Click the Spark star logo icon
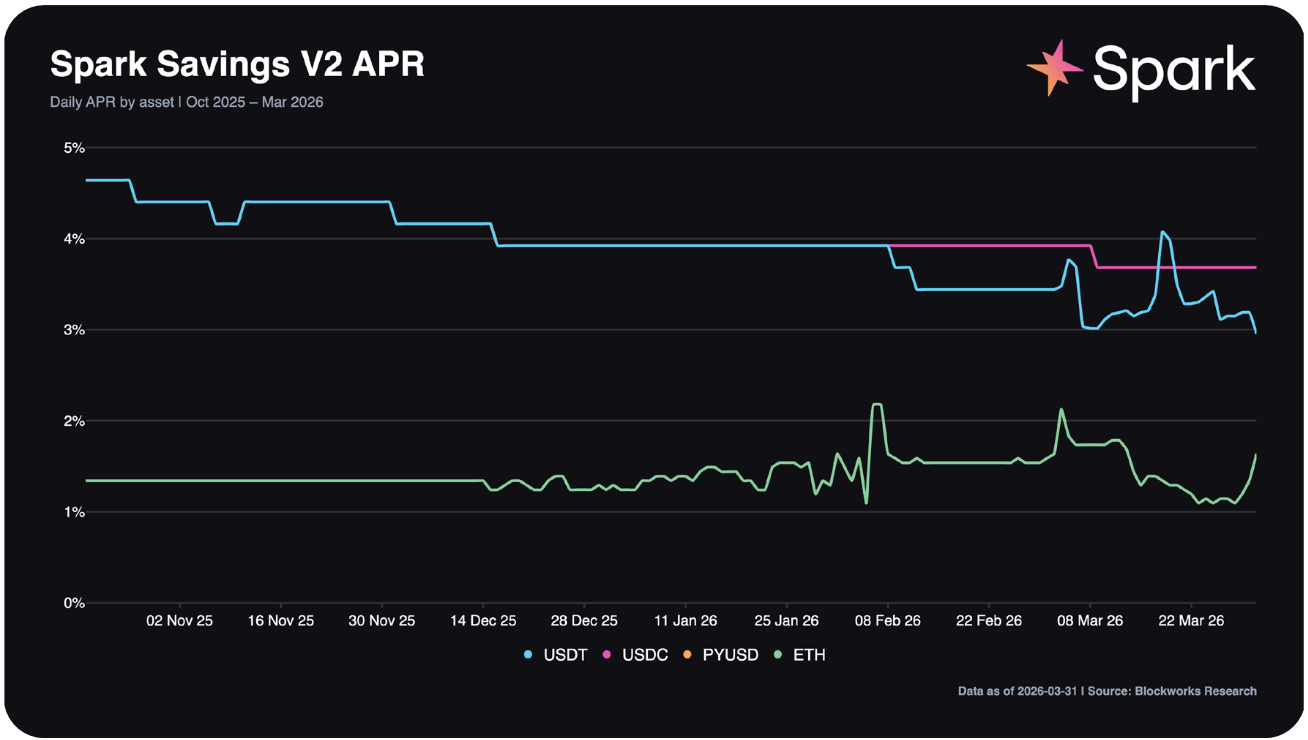1308x740 pixels. tap(1056, 68)
